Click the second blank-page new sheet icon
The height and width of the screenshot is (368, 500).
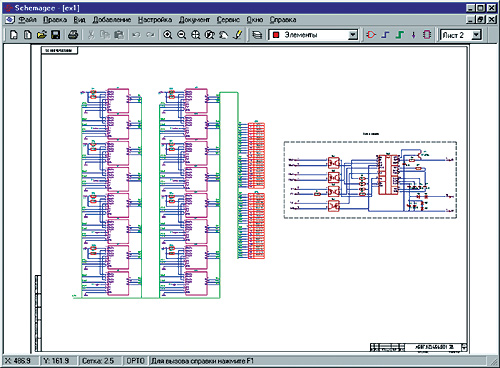[28, 35]
